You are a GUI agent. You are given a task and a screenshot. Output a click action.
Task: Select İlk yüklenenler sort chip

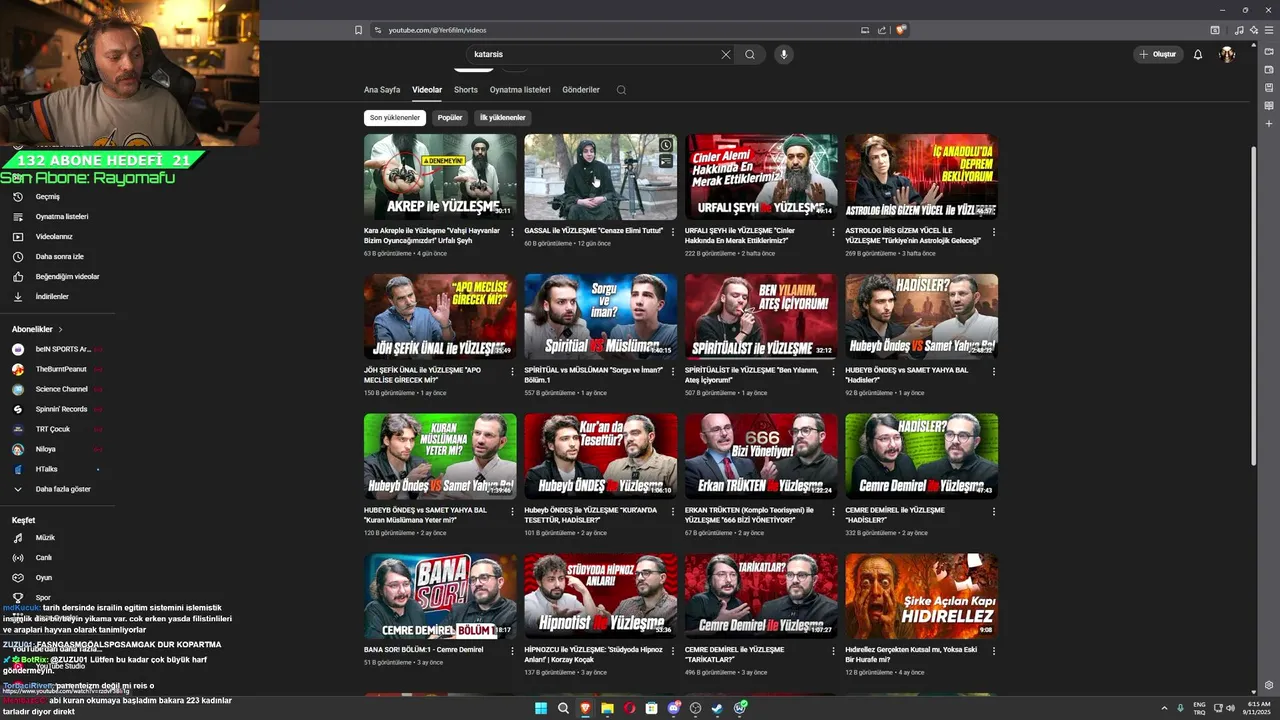[502, 118]
